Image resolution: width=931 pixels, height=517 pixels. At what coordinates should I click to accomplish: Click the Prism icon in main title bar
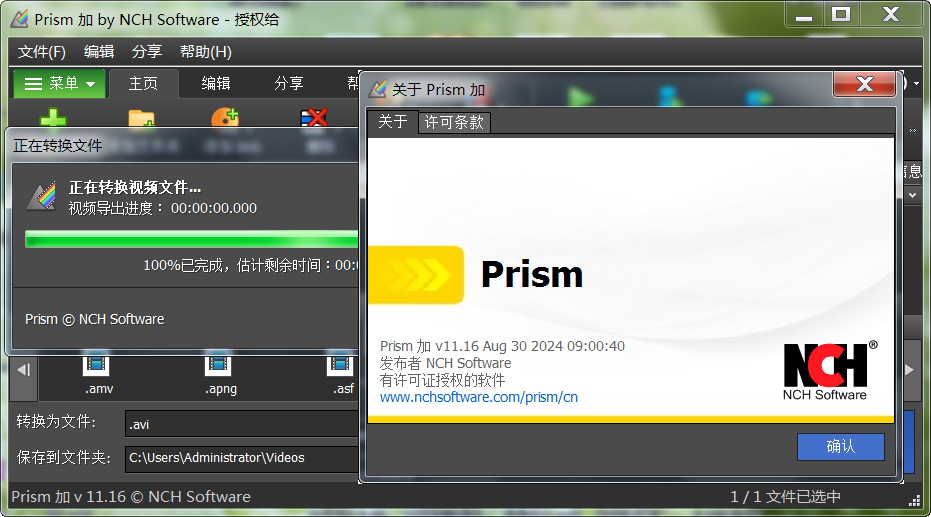pos(20,19)
